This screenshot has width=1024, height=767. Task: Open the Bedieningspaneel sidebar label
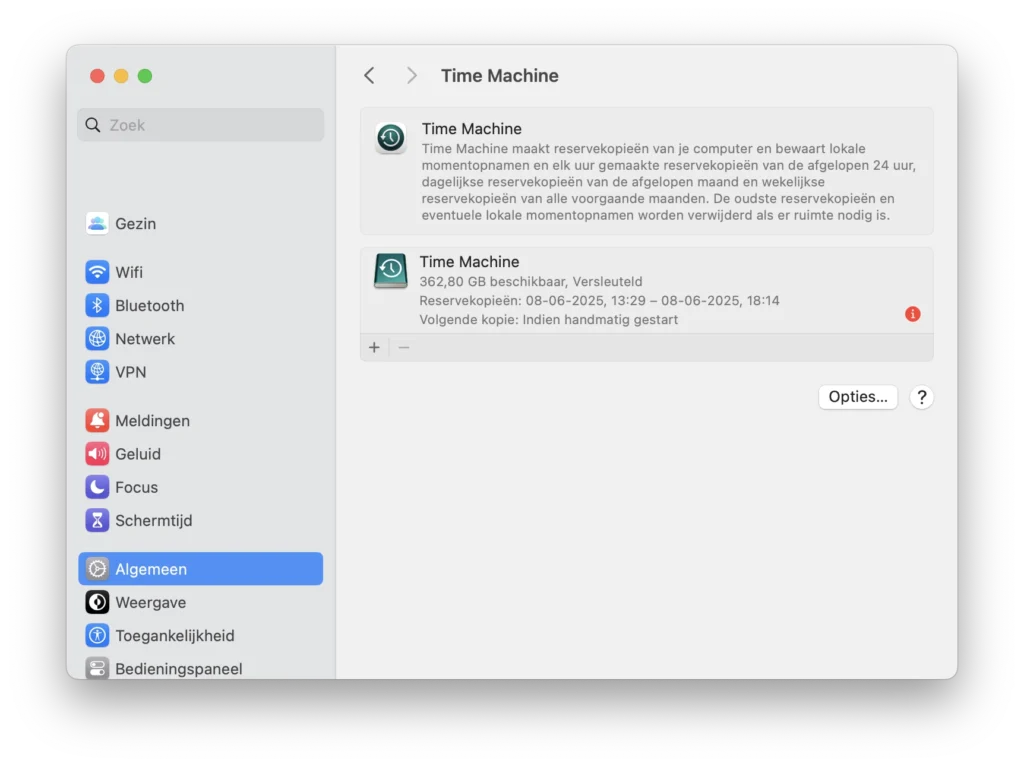click(178, 668)
